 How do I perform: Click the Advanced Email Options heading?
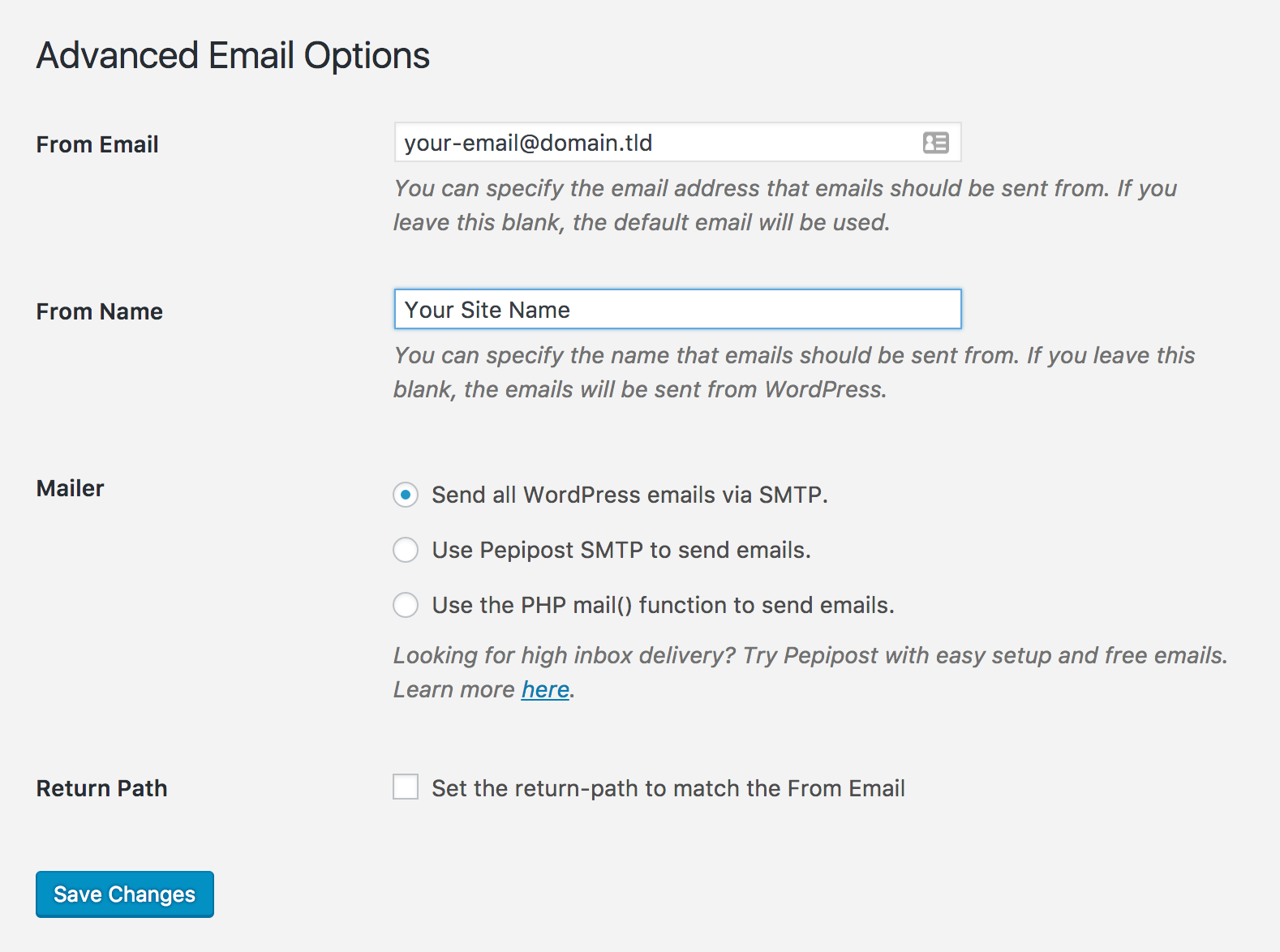click(x=234, y=56)
